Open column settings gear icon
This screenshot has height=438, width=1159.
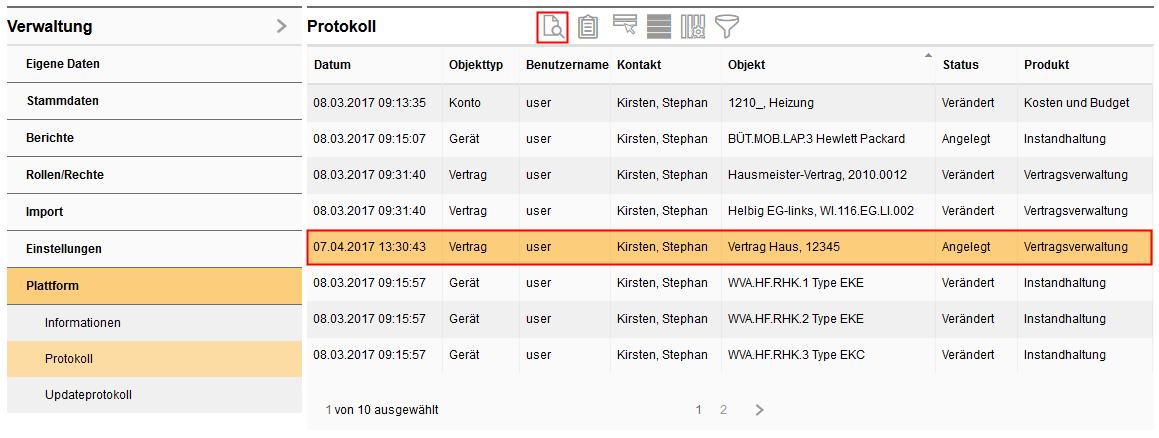[x=693, y=27]
